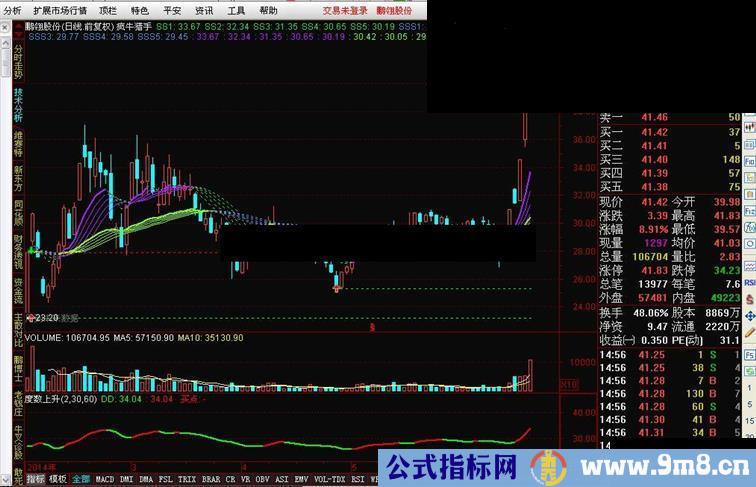Viewport: 756px width, 487px height.
Task: Click the 买点 signal label in indicator panel
Action: click(x=186, y=398)
